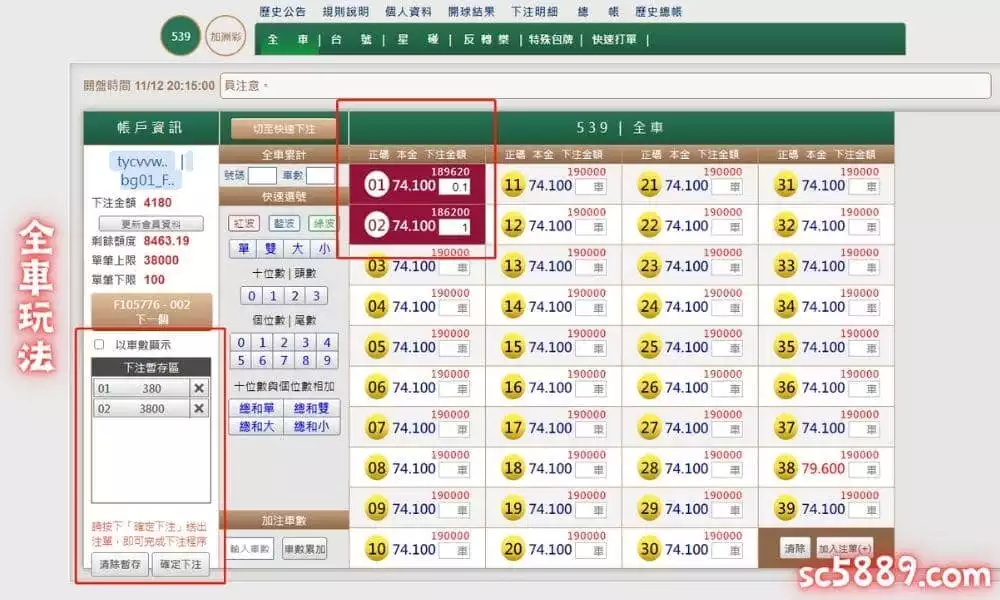Open the 反轉樂 tab

point(486,40)
